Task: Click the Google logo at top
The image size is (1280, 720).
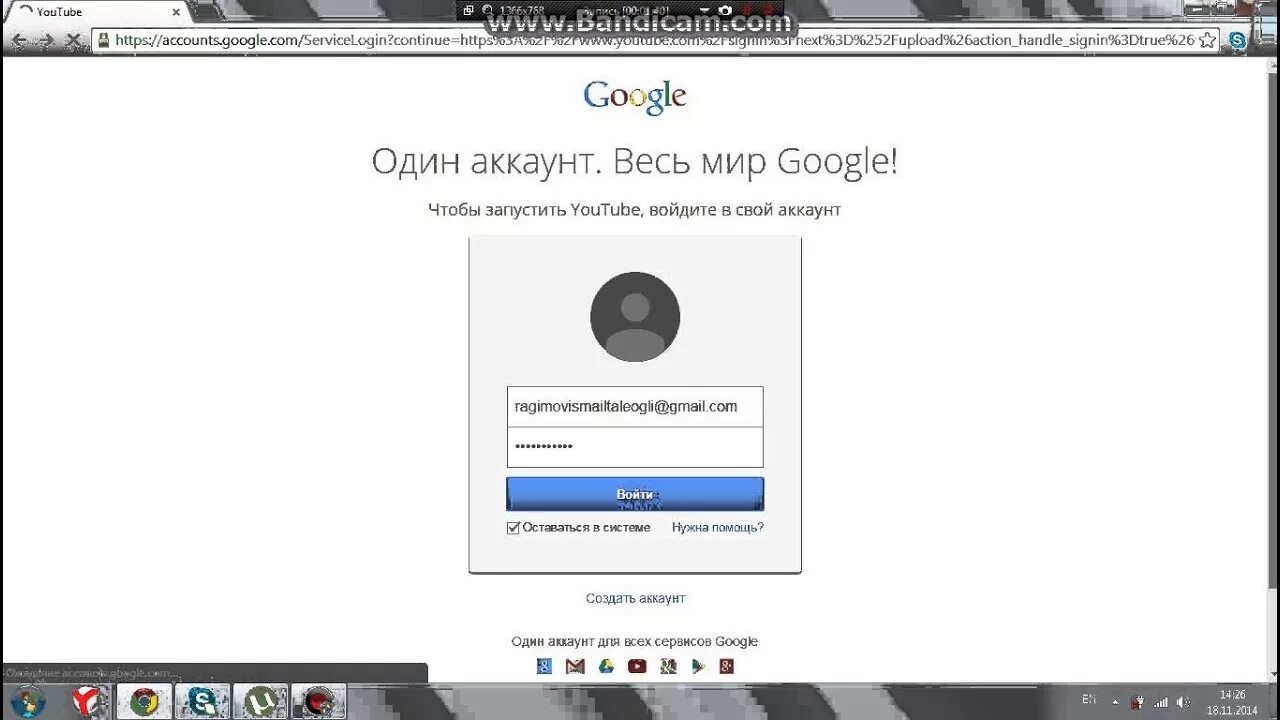Action: pos(635,97)
